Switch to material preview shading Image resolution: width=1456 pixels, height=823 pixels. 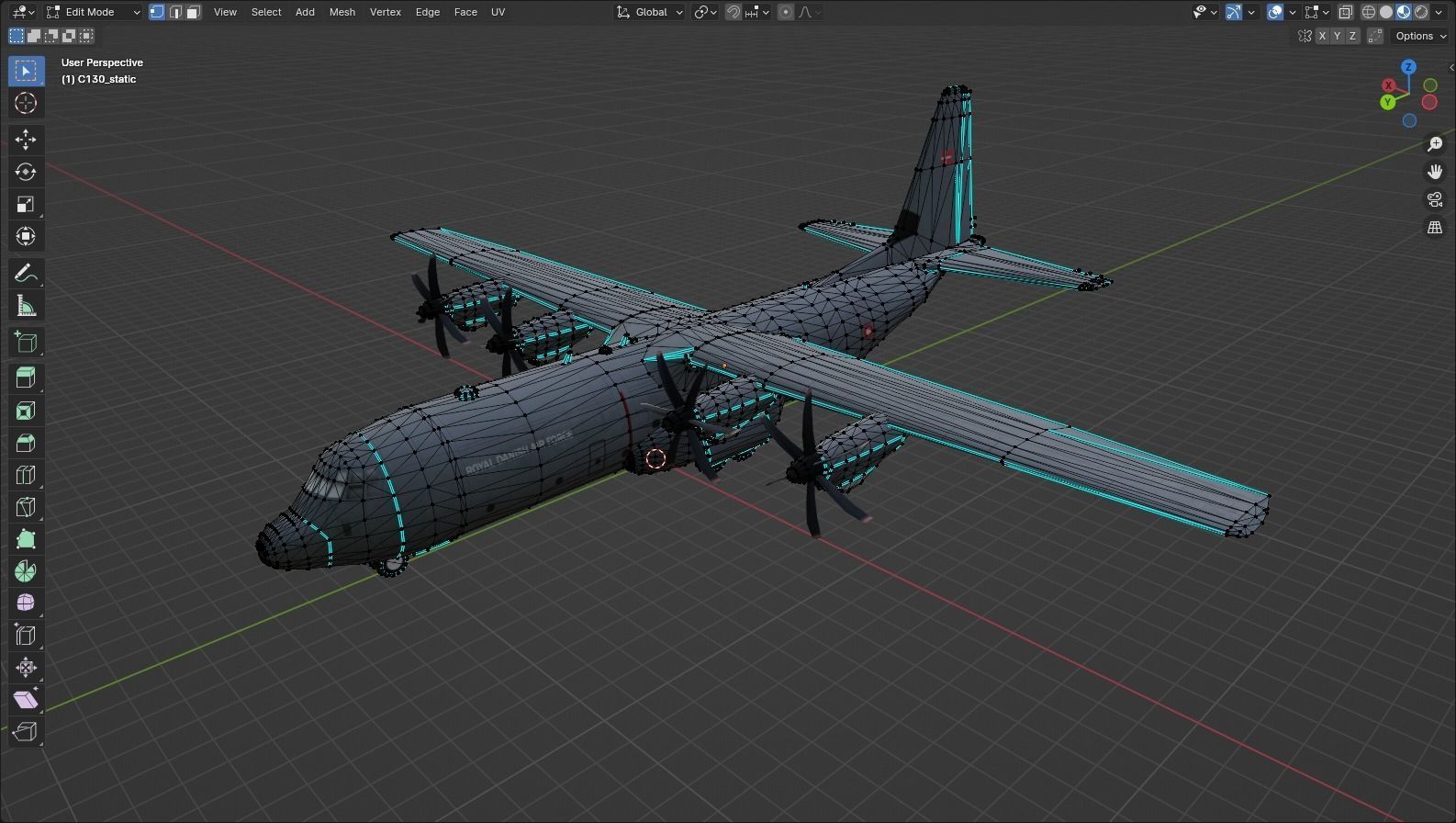tap(1404, 12)
